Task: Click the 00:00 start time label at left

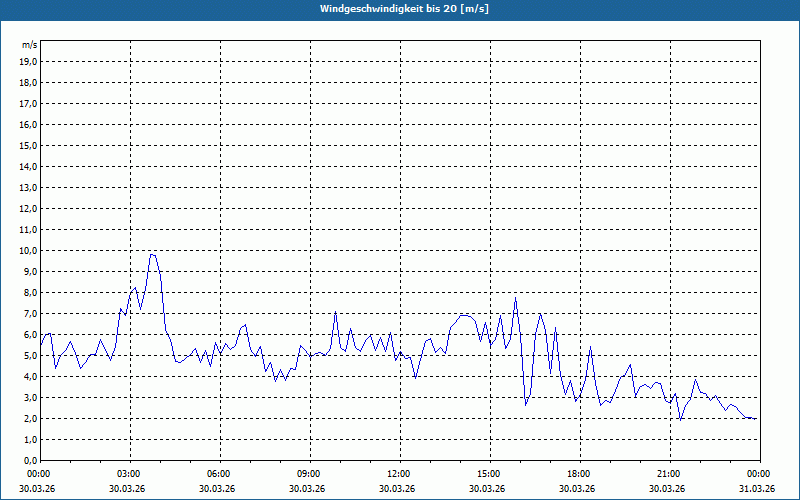Action: click(37, 474)
